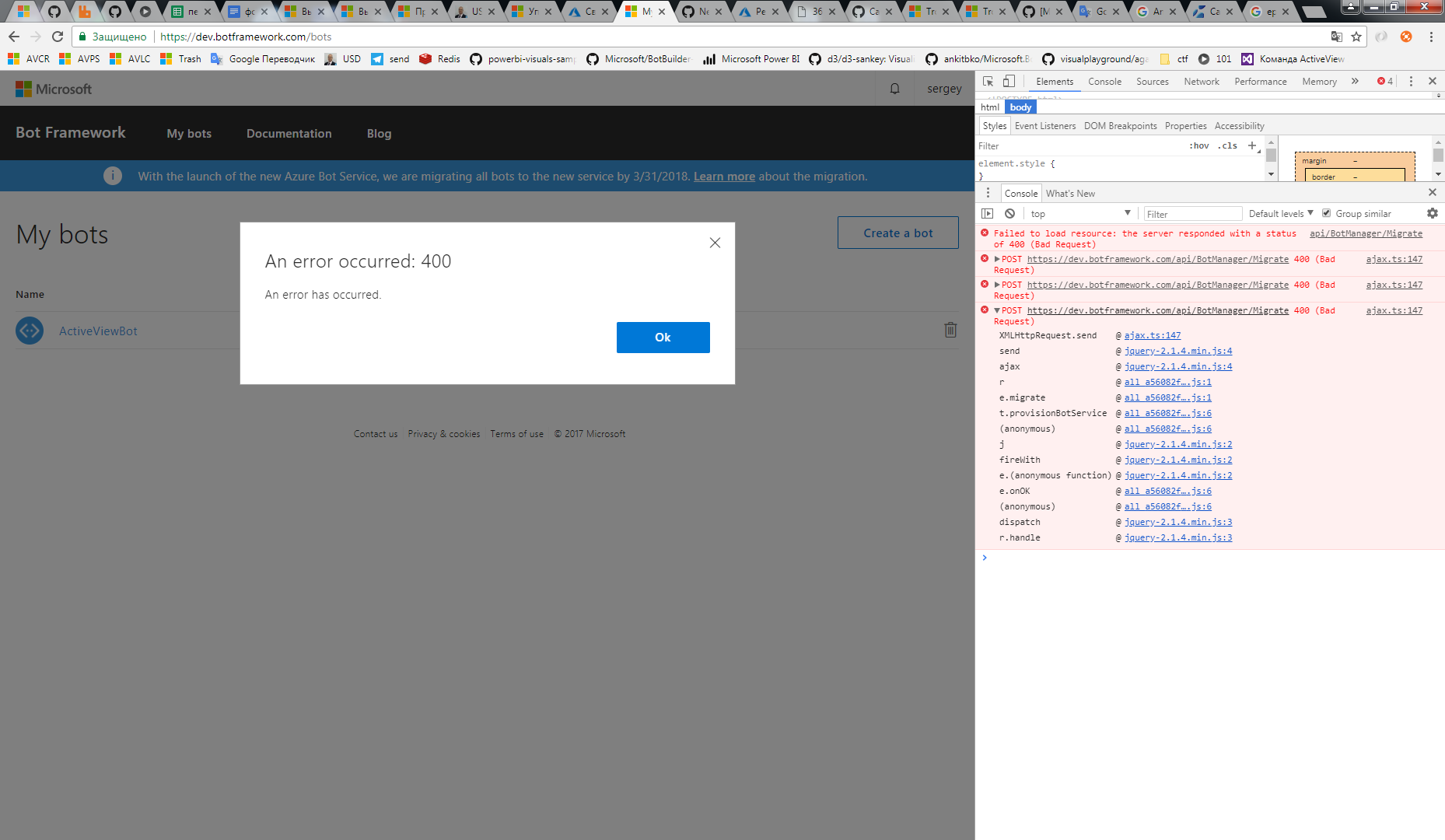Select the inspect element tool in DevTools

(x=988, y=81)
